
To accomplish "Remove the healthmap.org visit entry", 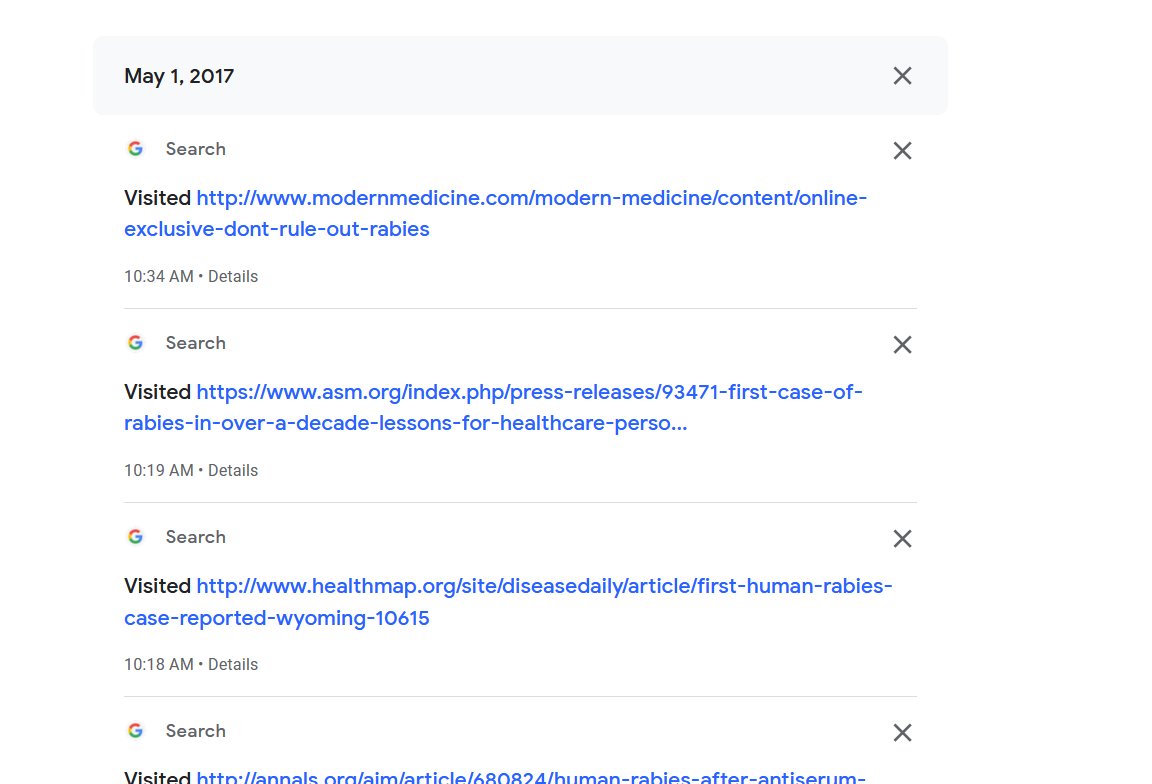I will [902, 539].
